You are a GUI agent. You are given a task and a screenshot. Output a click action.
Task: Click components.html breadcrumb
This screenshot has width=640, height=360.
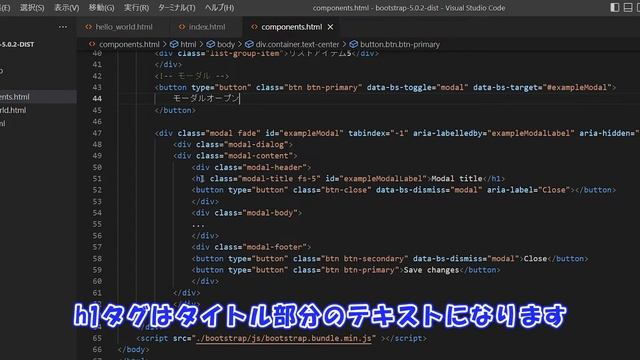coord(129,44)
